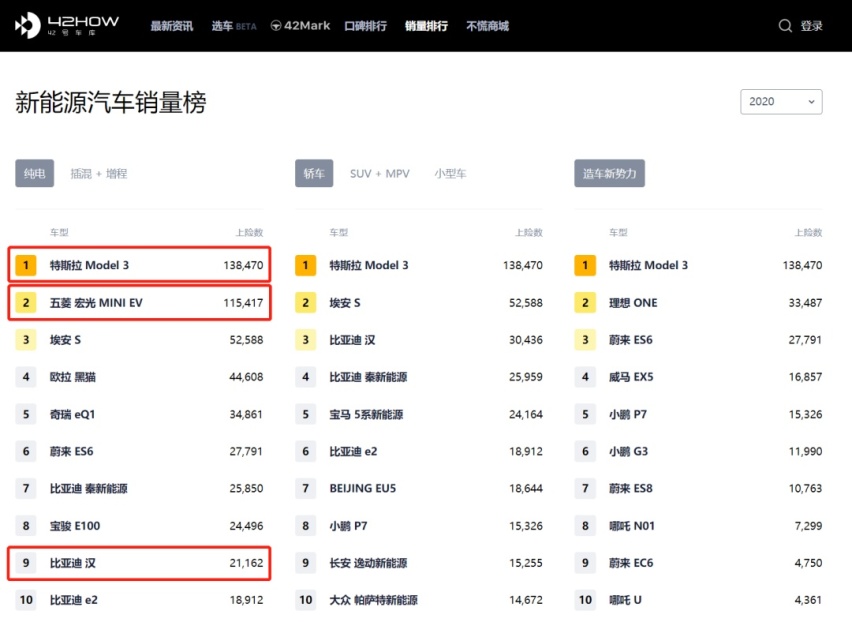Image resolution: width=852 pixels, height=622 pixels.
Task: Go to 销量排行 page
Action: point(427,26)
